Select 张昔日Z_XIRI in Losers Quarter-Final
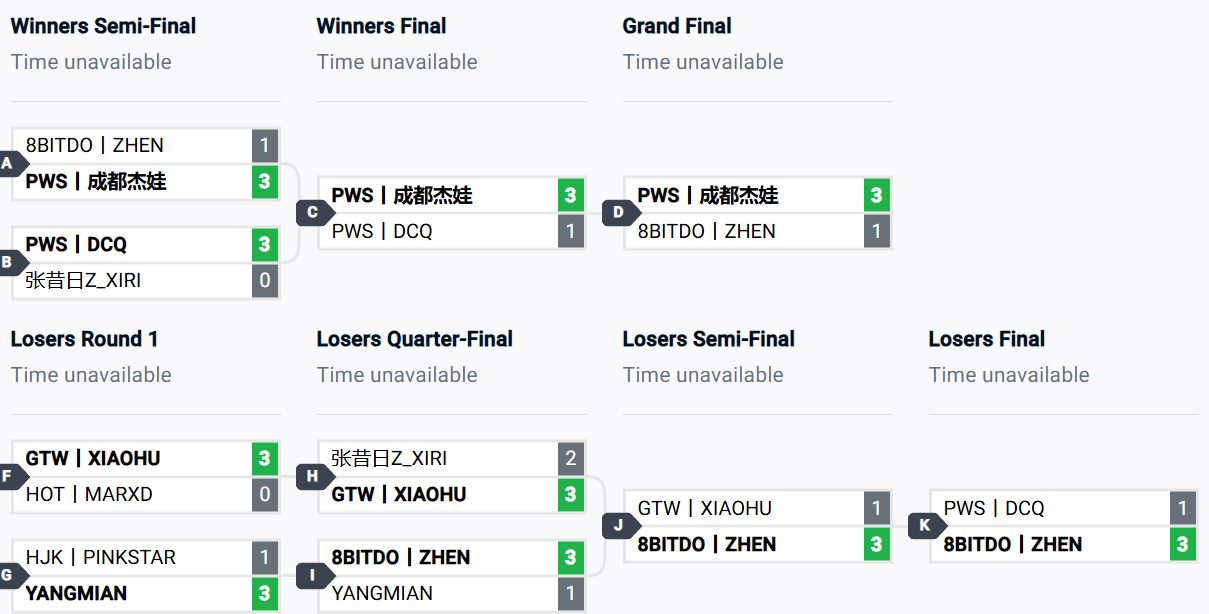Image resolution: width=1209 pixels, height=614 pixels. pyautogui.click(x=389, y=458)
